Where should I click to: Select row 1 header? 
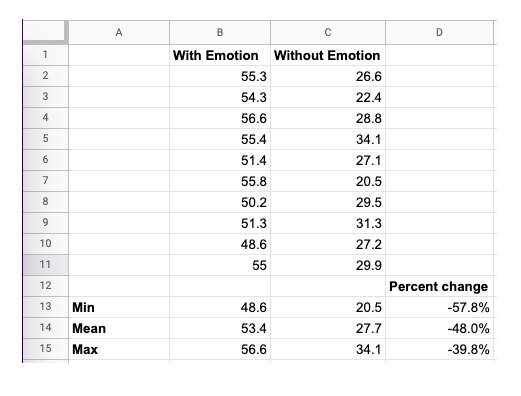point(46,55)
